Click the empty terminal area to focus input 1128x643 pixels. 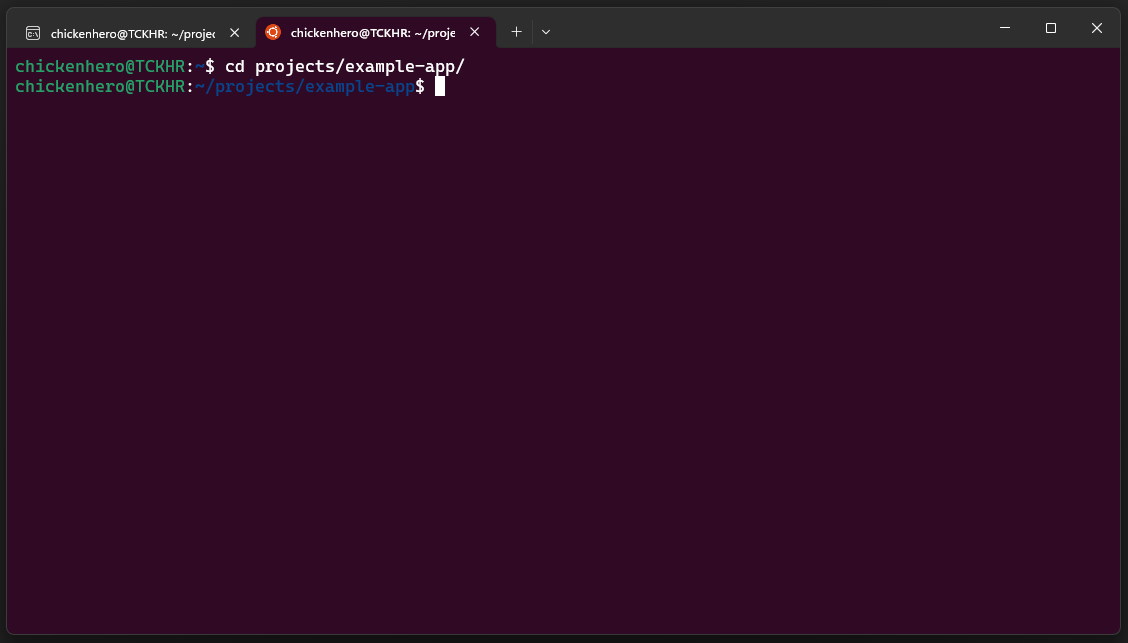point(560,350)
